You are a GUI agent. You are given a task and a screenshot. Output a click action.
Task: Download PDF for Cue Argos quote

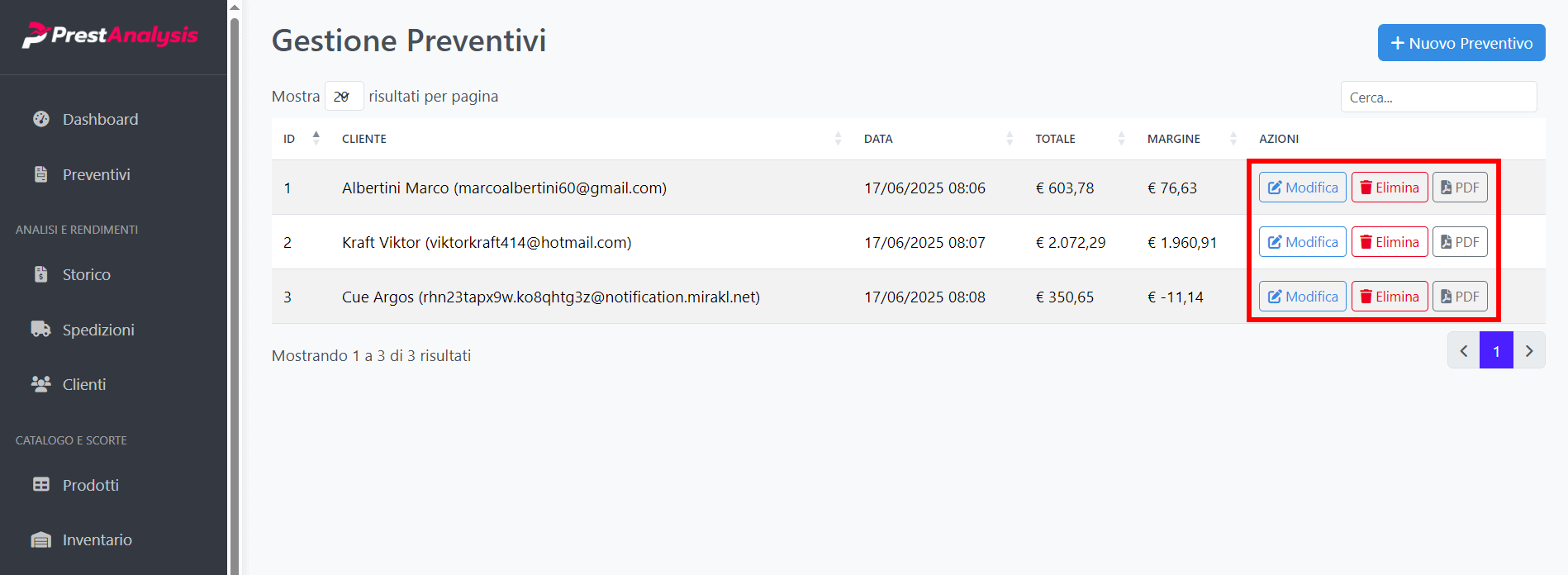click(1460, 297)
